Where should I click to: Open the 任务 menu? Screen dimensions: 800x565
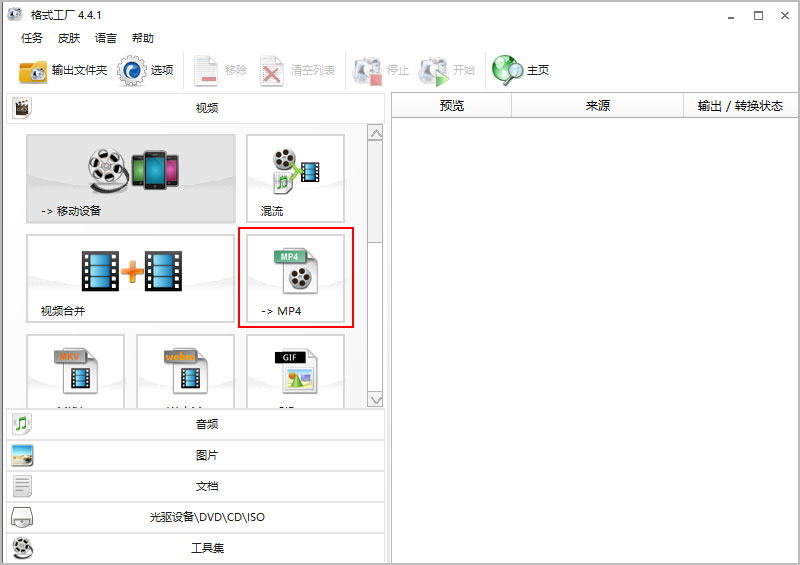32,38
